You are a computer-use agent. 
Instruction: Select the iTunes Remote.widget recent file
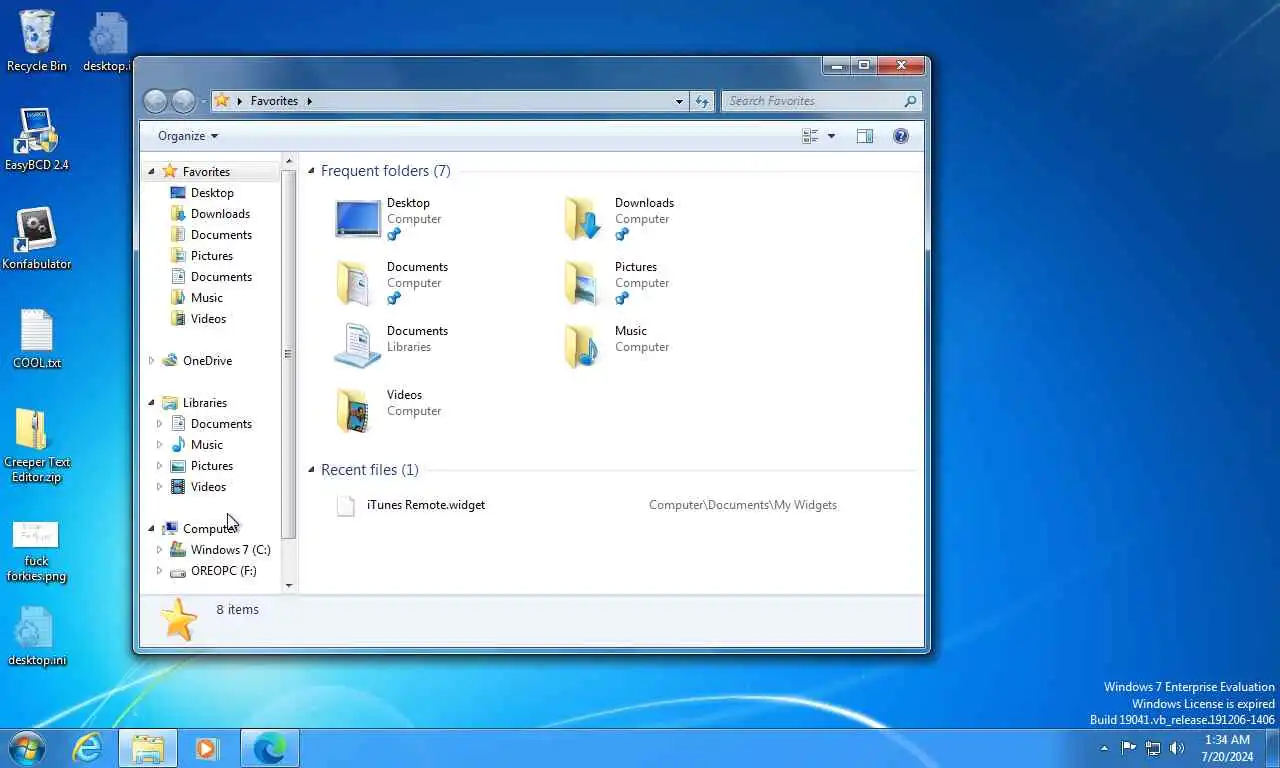(426, 505)
